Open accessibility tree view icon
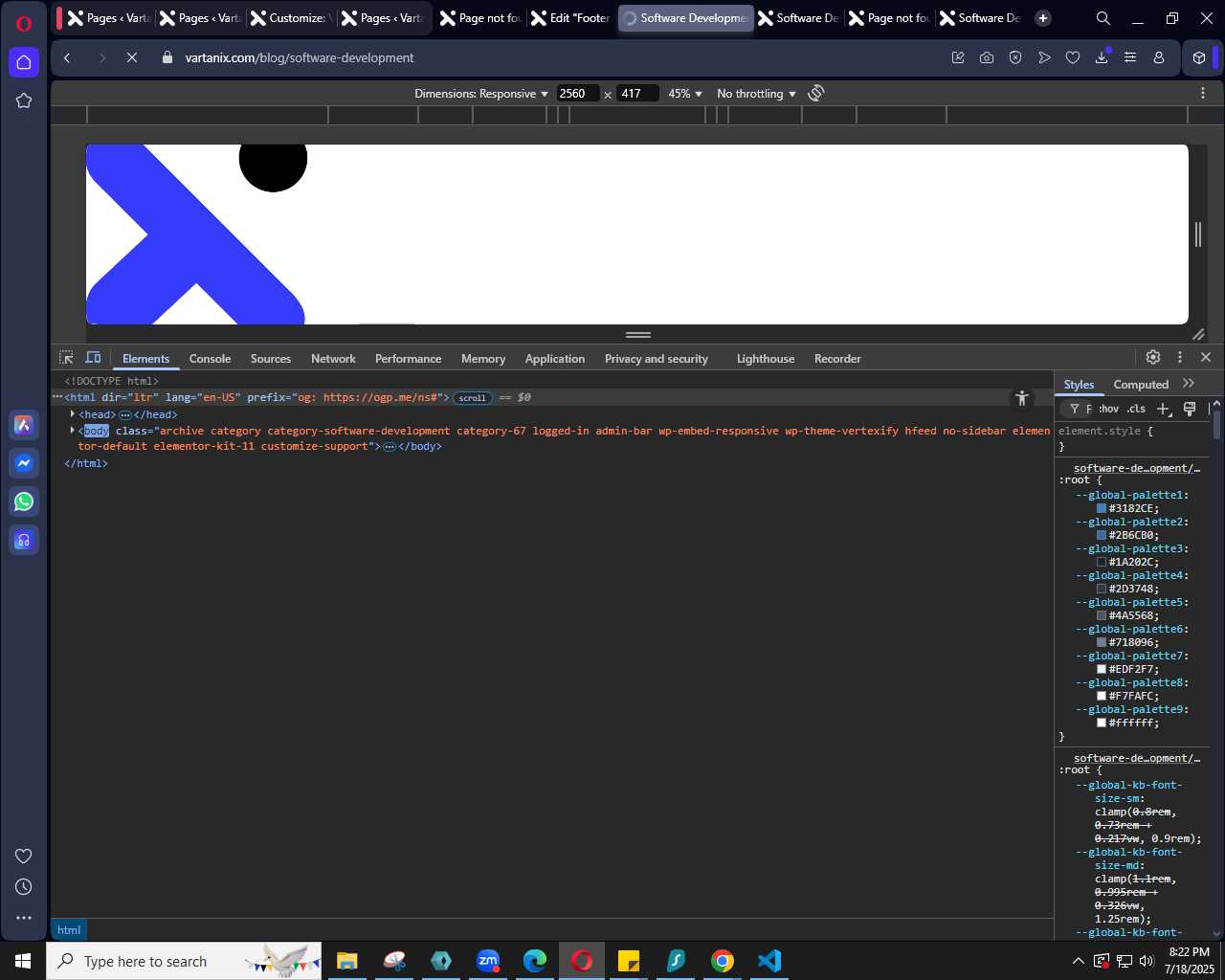 click(x=1022, y=398)
